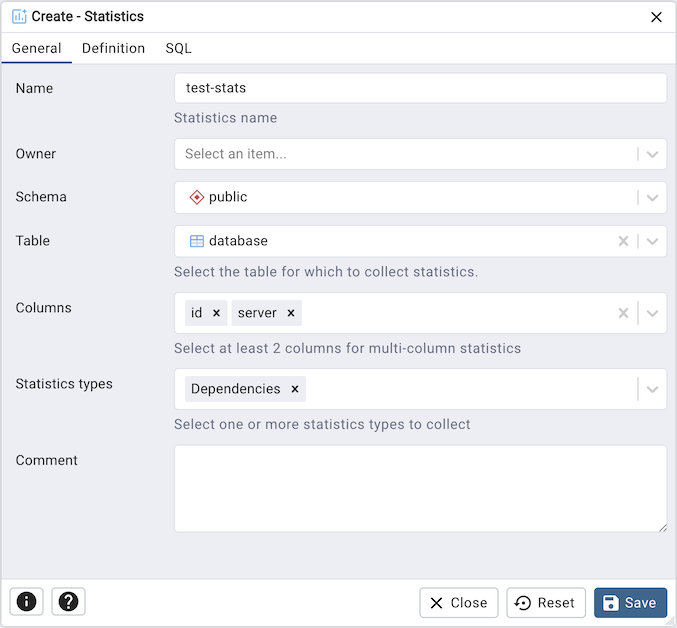Open the help question mark icon

68,601
